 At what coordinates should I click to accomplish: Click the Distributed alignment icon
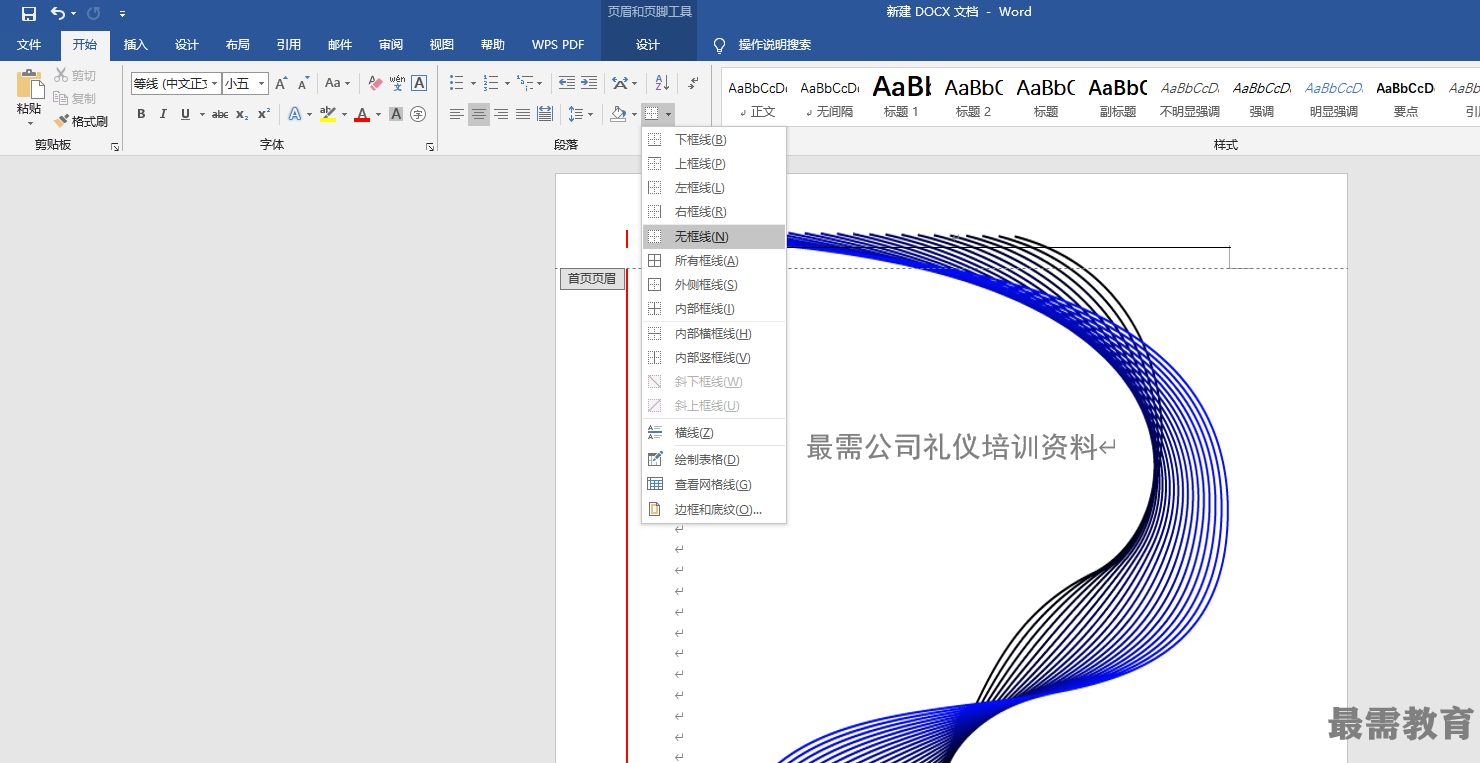pyautogui.click(x=545, y=114)
